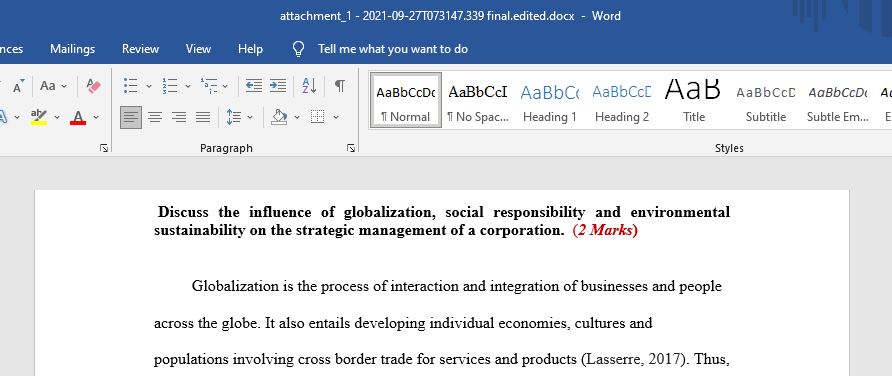The height and width of the screenshot is (376, 892).
Task: Sort the selected text alphabetically
Action: 309,86
